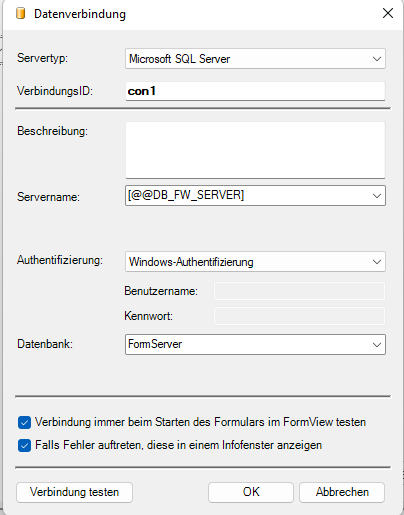Click the disabled Kennwort field
This screenshot has height=515, width=404.
click(x=299, y=316)
